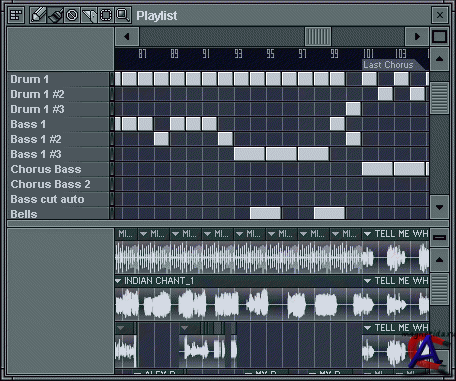This screenshot has height=381, width=456.
Task: Open dropdown of MI... clip at bar 99
Action: pyautogui.click(x=335, y=234)
